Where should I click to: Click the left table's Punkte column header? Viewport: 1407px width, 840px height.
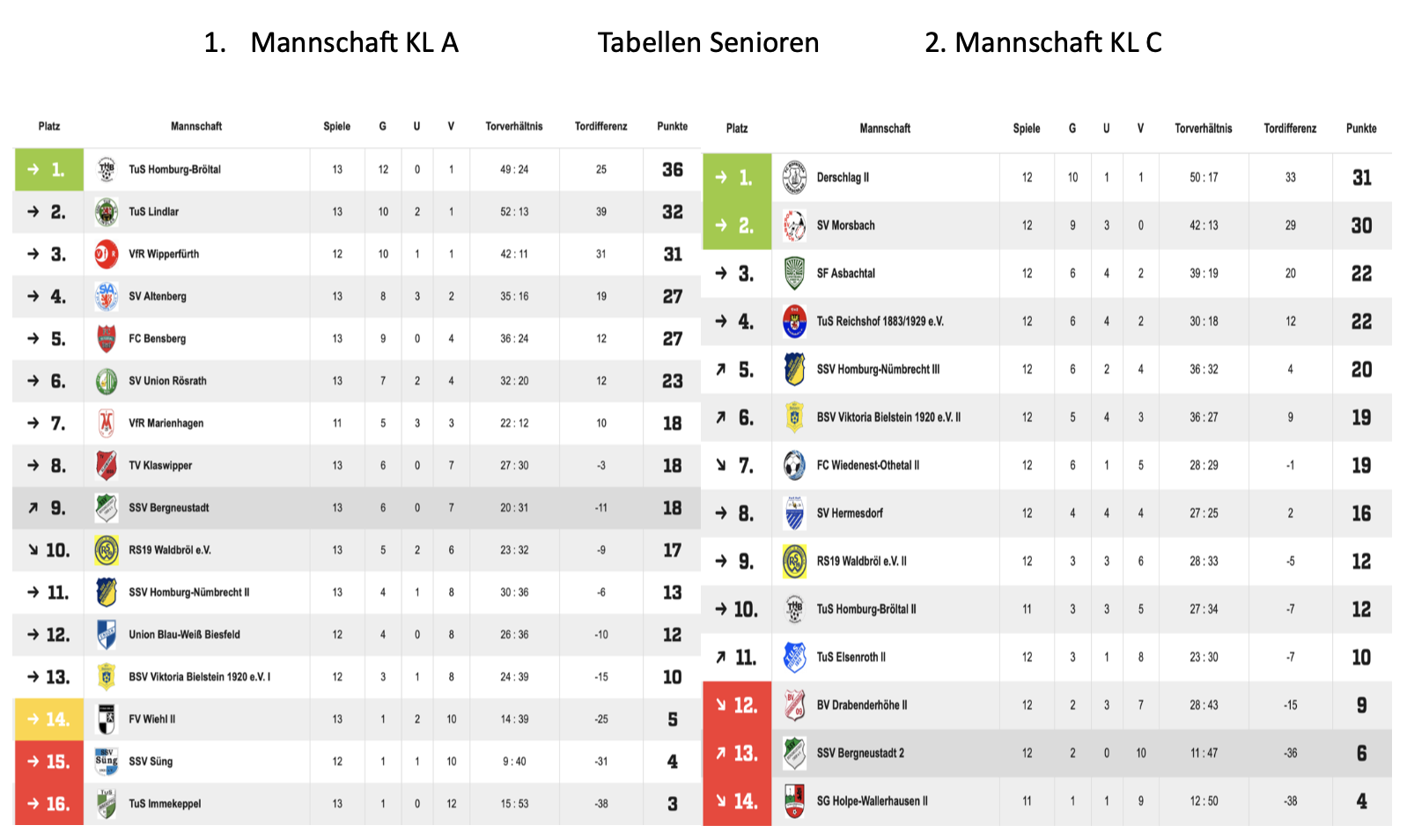coord(672,126)
